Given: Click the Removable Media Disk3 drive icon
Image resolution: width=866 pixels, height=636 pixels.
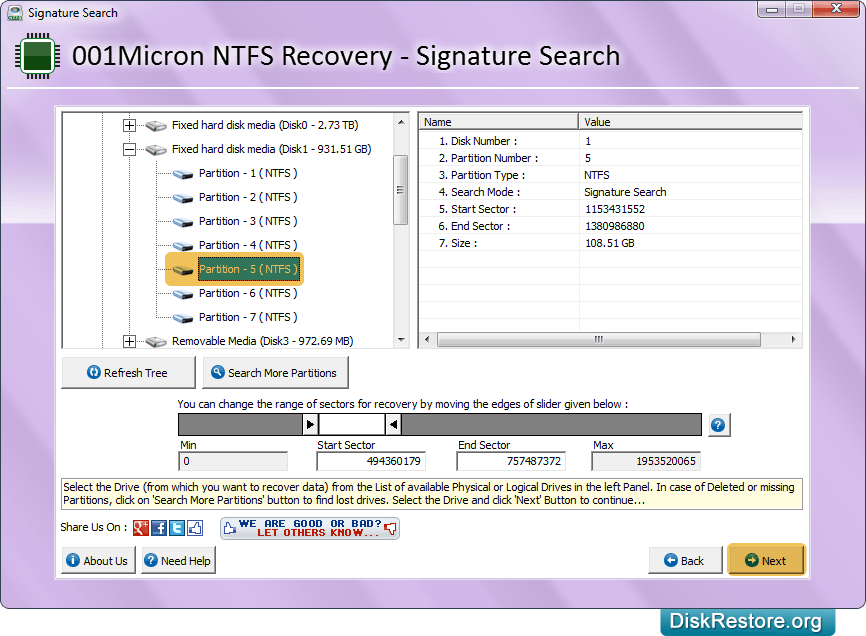Looking at the screenshot, I should pos(156,342).
